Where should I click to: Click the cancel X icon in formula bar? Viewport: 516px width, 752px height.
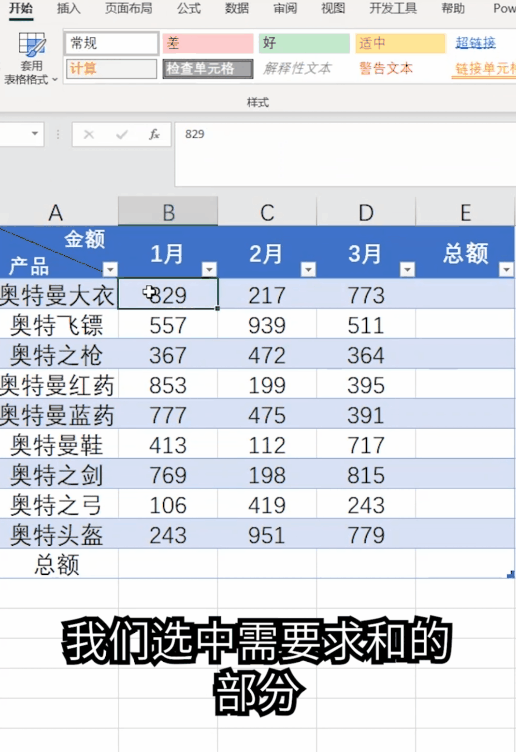[89, 135]
